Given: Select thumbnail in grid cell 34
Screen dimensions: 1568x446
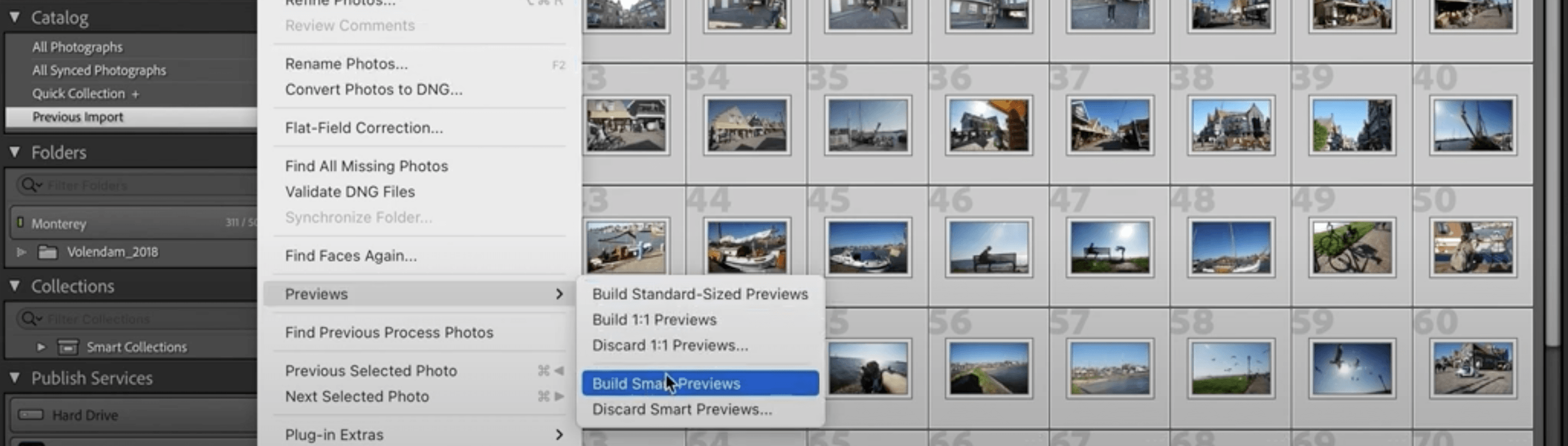Looking at the screenshot, I should click(747, 126).
